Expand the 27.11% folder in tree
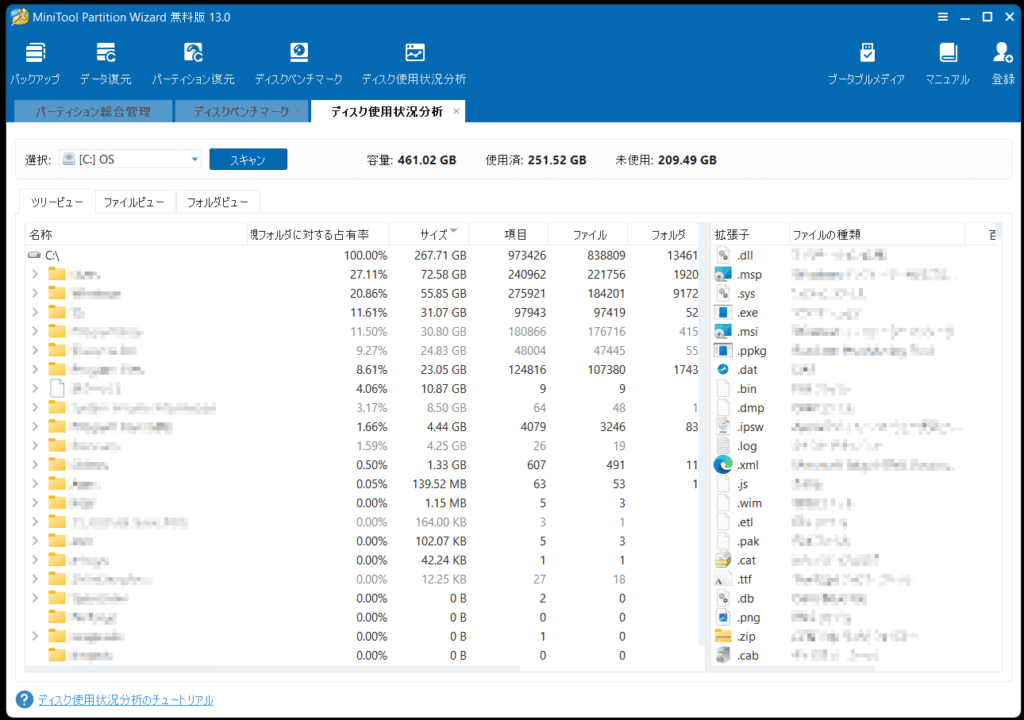This screenshot has width=1024, height=720. pyautogui.click(x=35, y=274)
